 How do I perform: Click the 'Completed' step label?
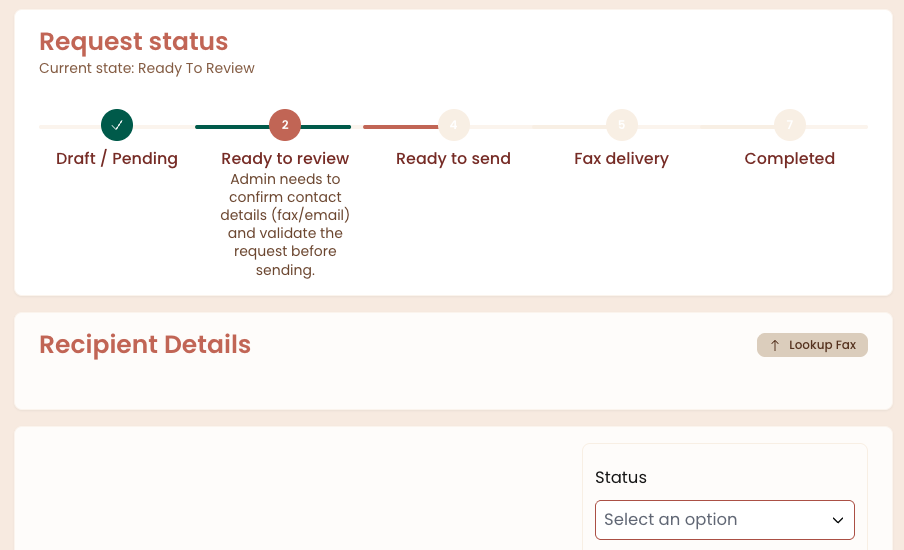click(x=789, y=159)
